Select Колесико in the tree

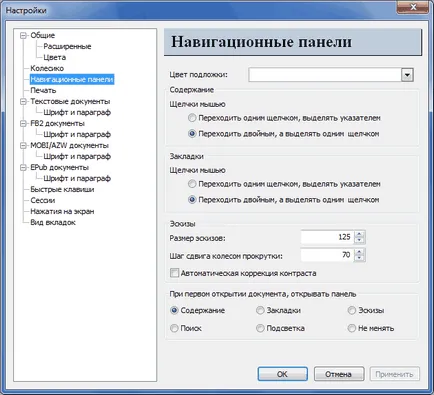click(x=47, y=68)
